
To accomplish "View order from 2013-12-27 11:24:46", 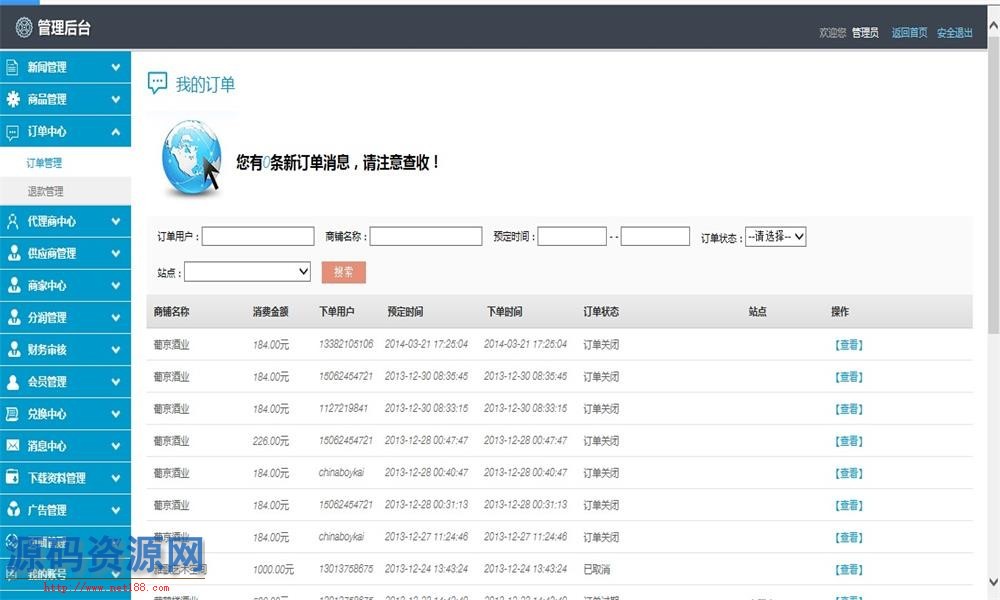I will pyautogui.click(x=849, y=538).
